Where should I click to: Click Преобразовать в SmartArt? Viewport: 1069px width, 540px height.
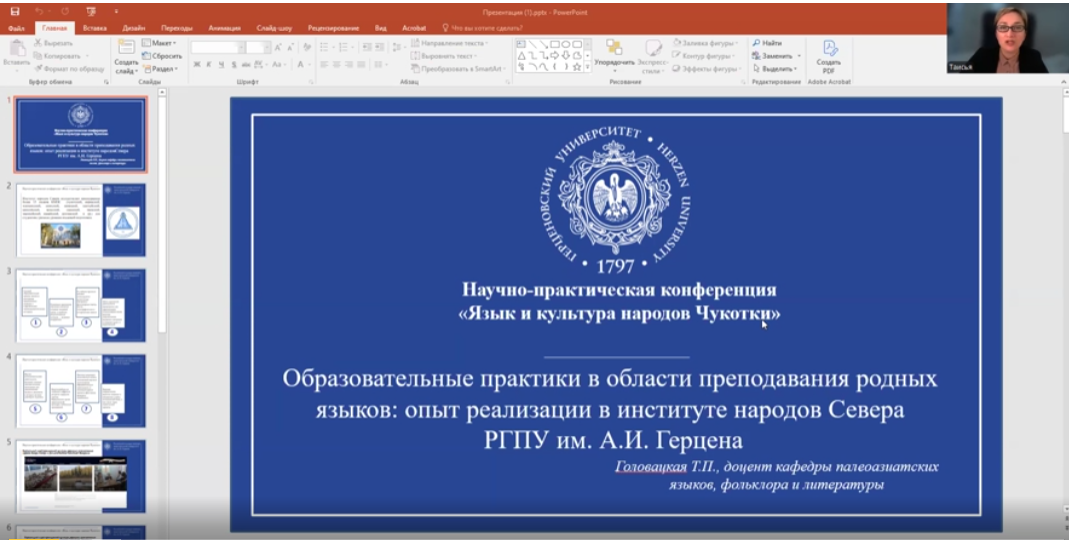pyautogui.click(x=458, y=69)
